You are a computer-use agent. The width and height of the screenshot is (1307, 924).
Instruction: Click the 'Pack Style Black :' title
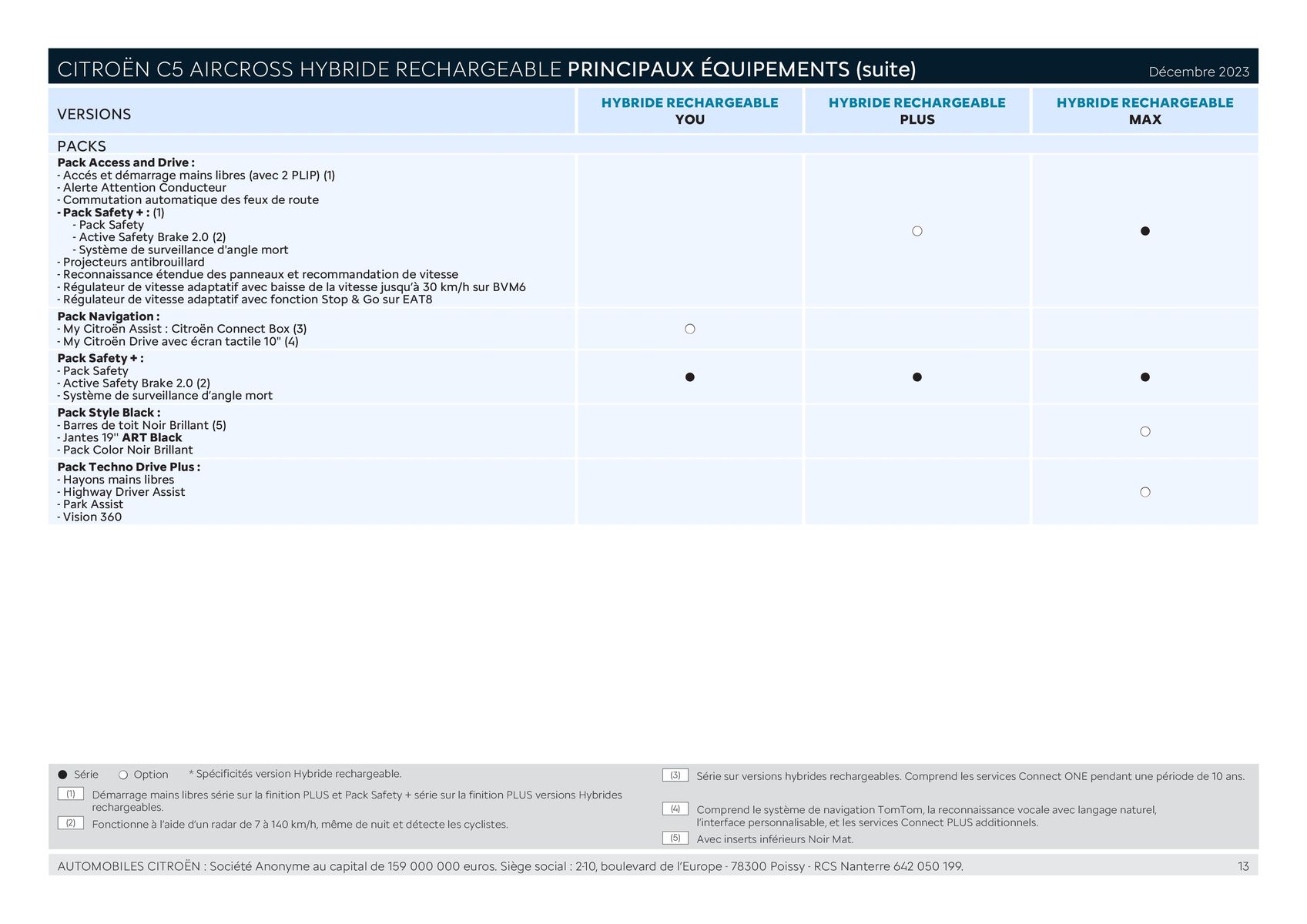[x=109, y=413]
